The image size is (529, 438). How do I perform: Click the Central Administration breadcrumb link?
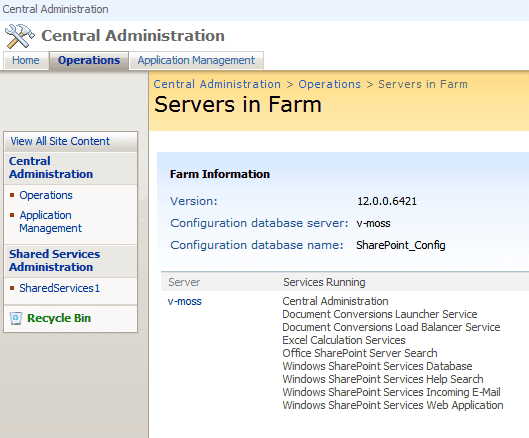pyautogui.click(x=217, y=84)
